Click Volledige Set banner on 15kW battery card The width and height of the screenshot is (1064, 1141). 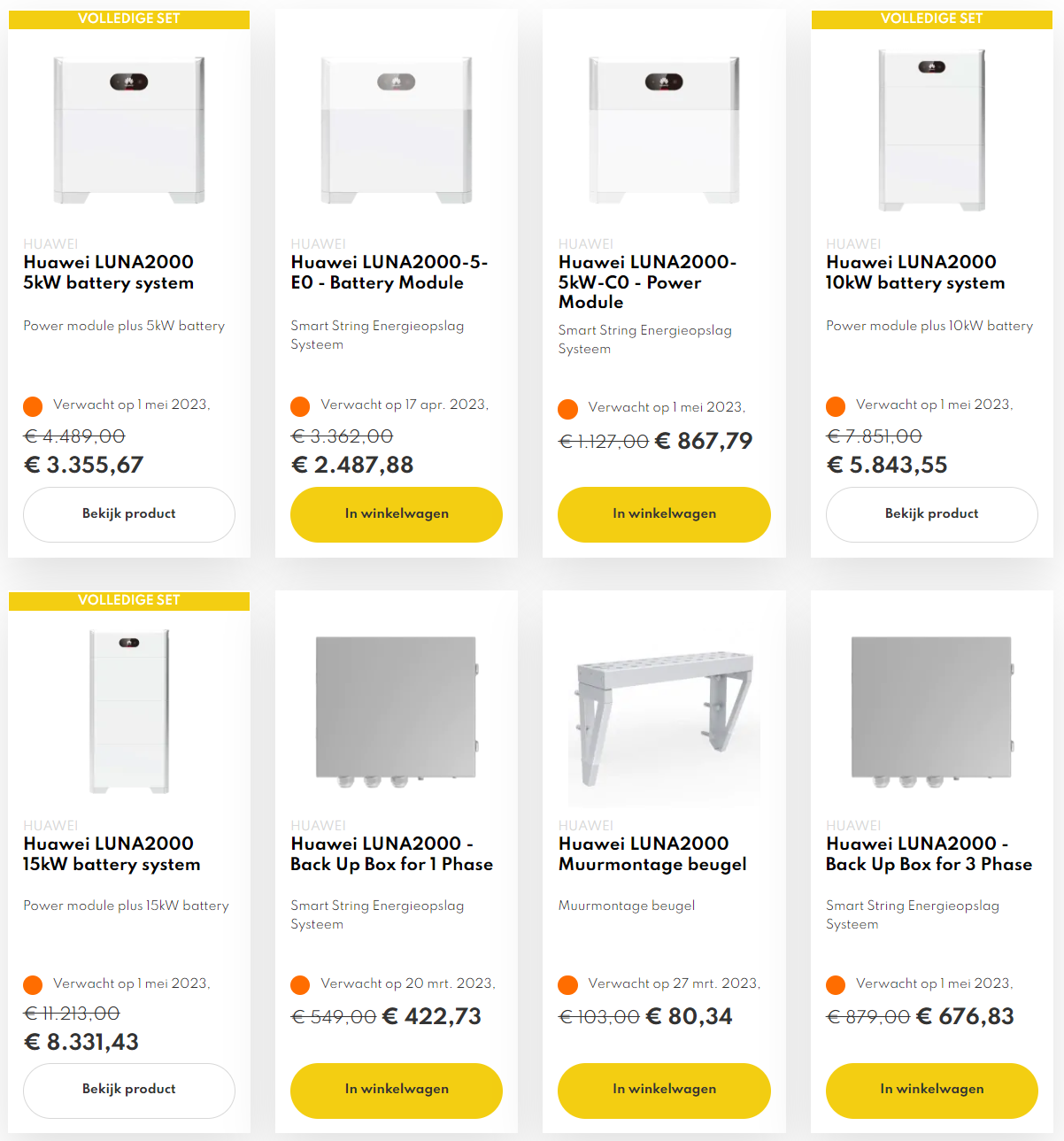129,600
